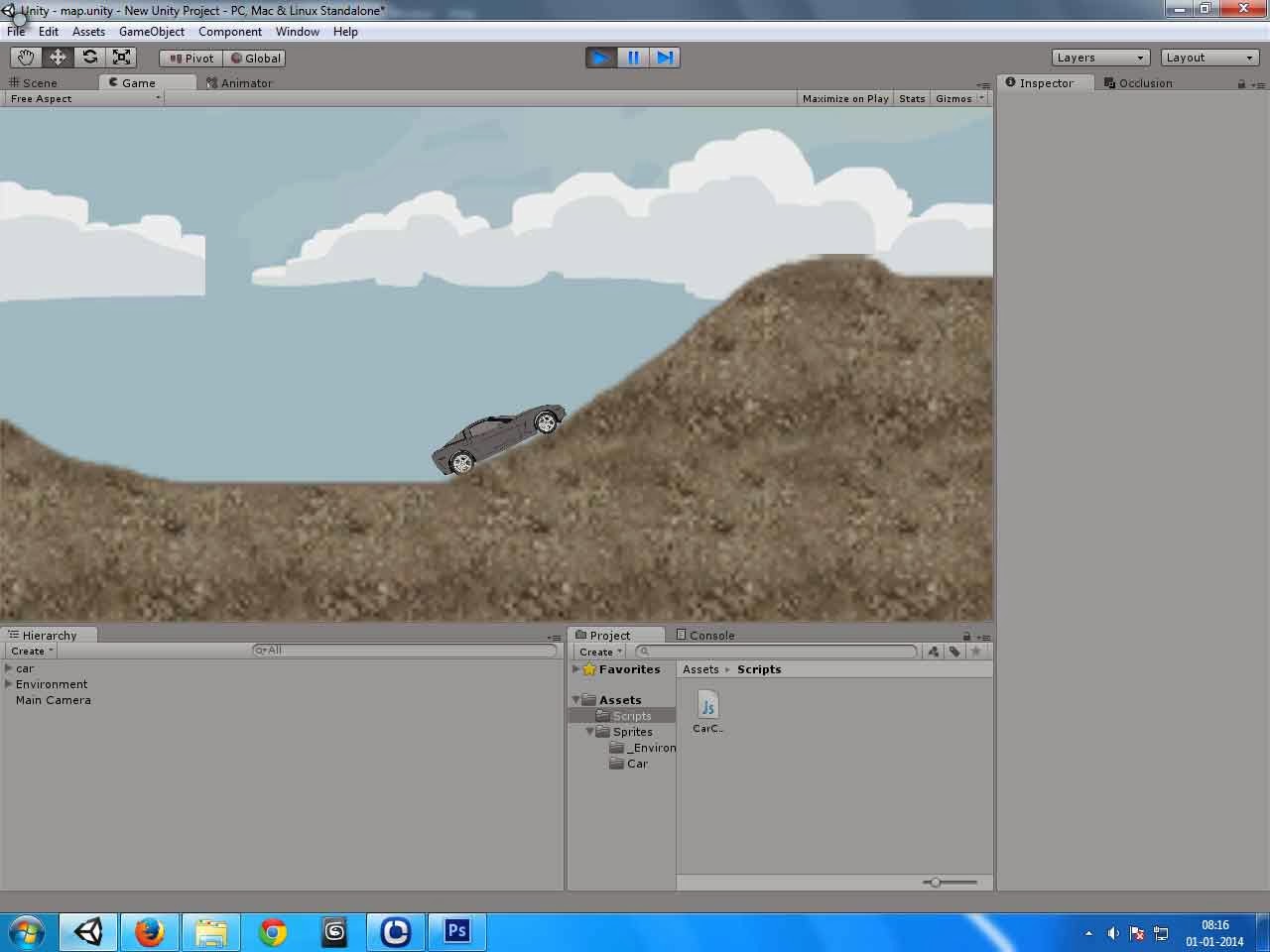Viewport: 1270px width, 952px height.
Task: Toggle Maximize on Play
Action: [844, 98]
